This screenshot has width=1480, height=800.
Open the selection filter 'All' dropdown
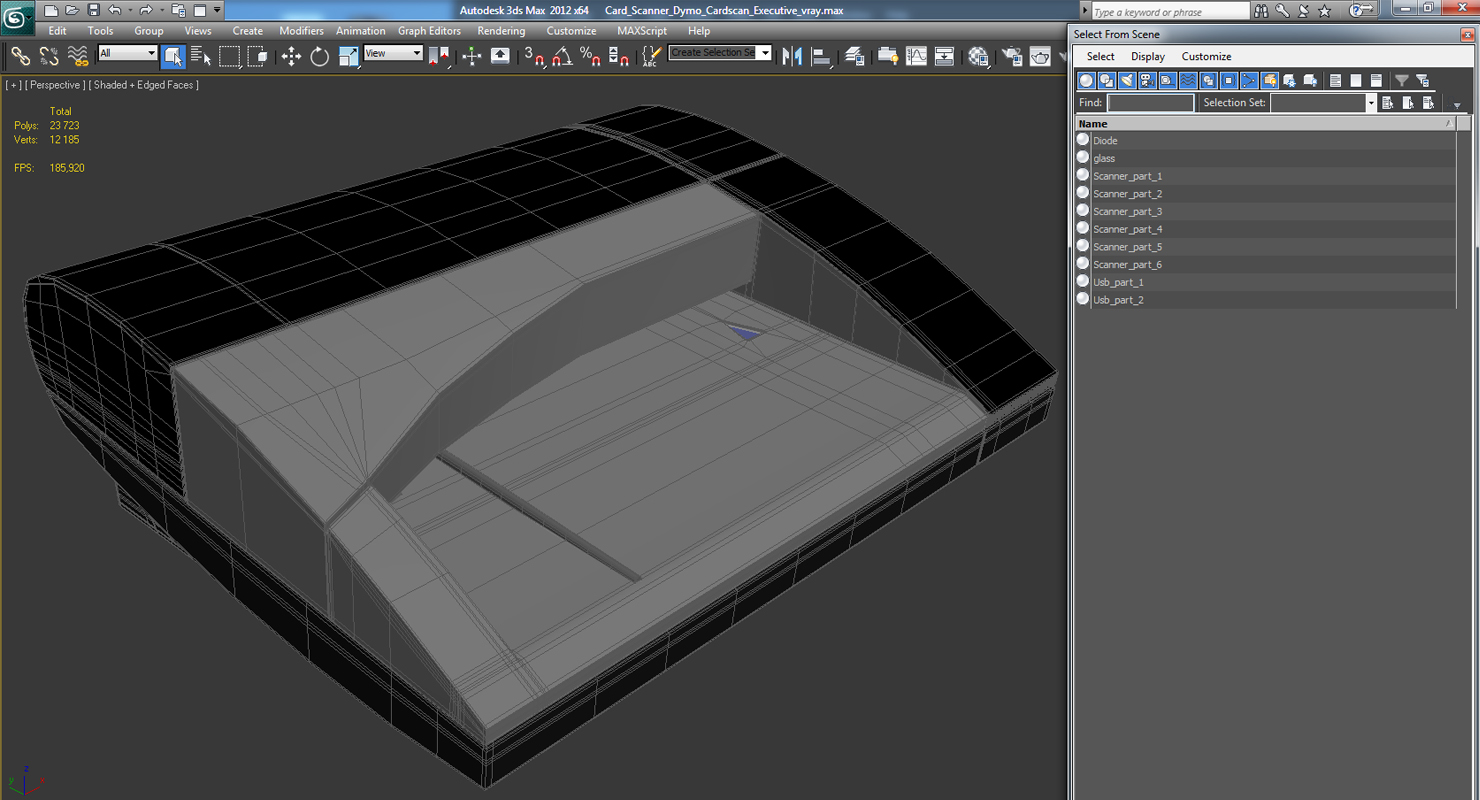coord(128,53)
